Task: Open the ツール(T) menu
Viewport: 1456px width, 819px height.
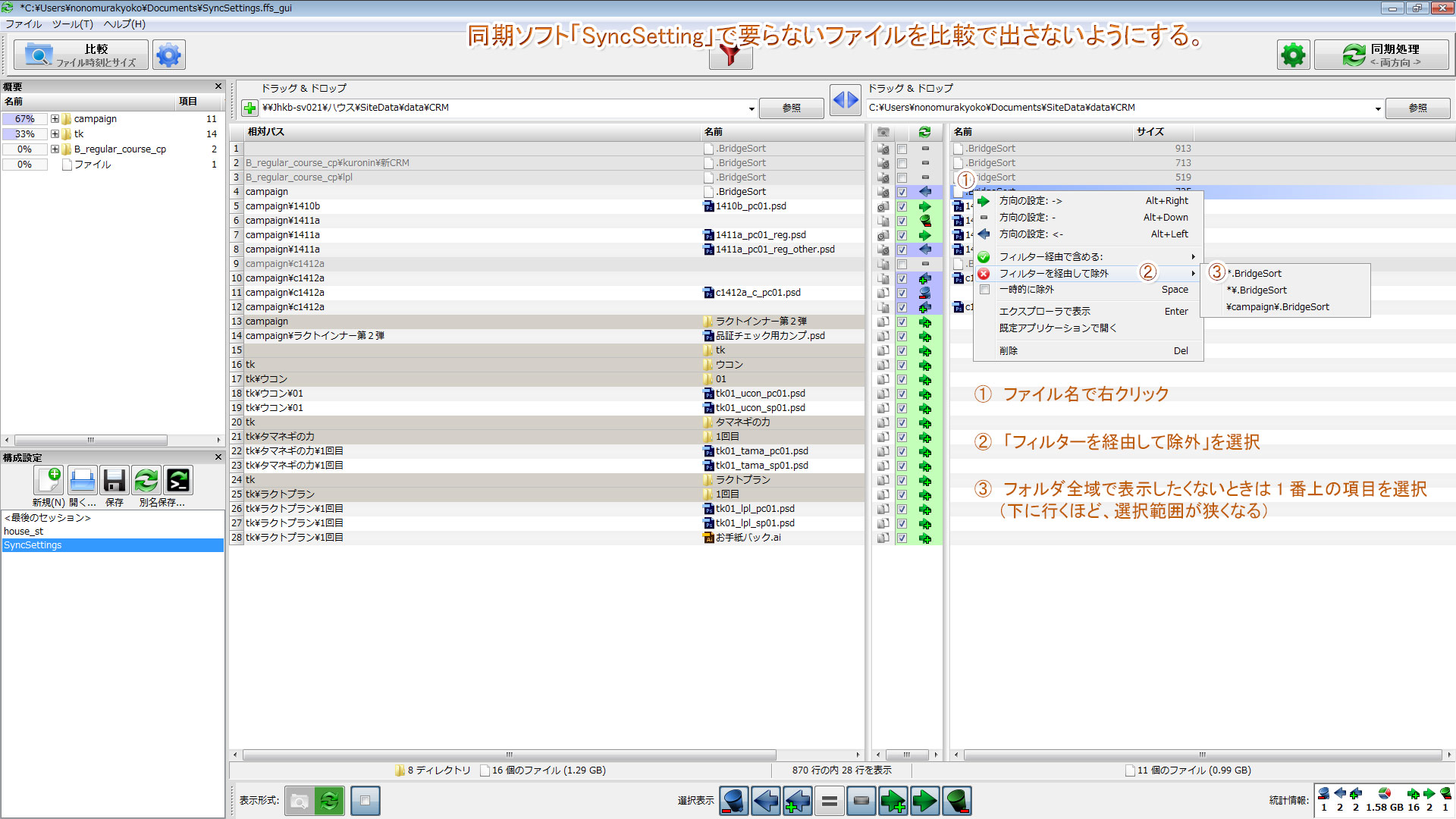Action: pos(72,24)
